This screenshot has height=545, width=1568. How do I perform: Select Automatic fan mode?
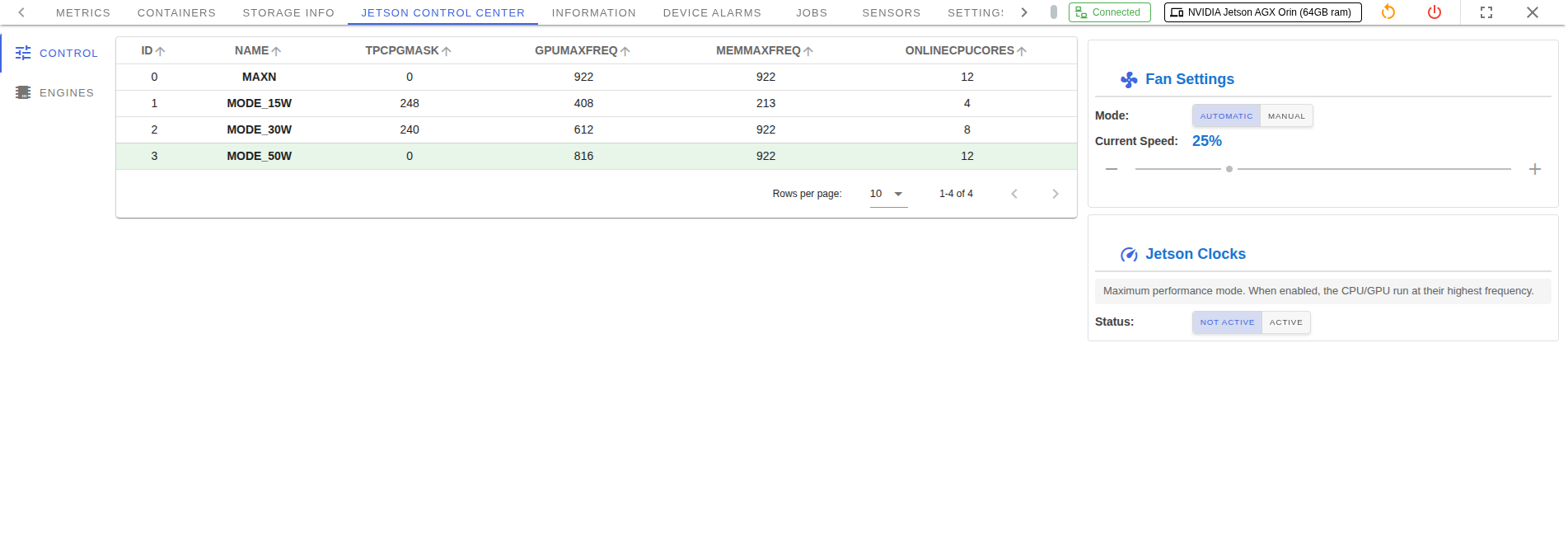tap(1226, 116)
